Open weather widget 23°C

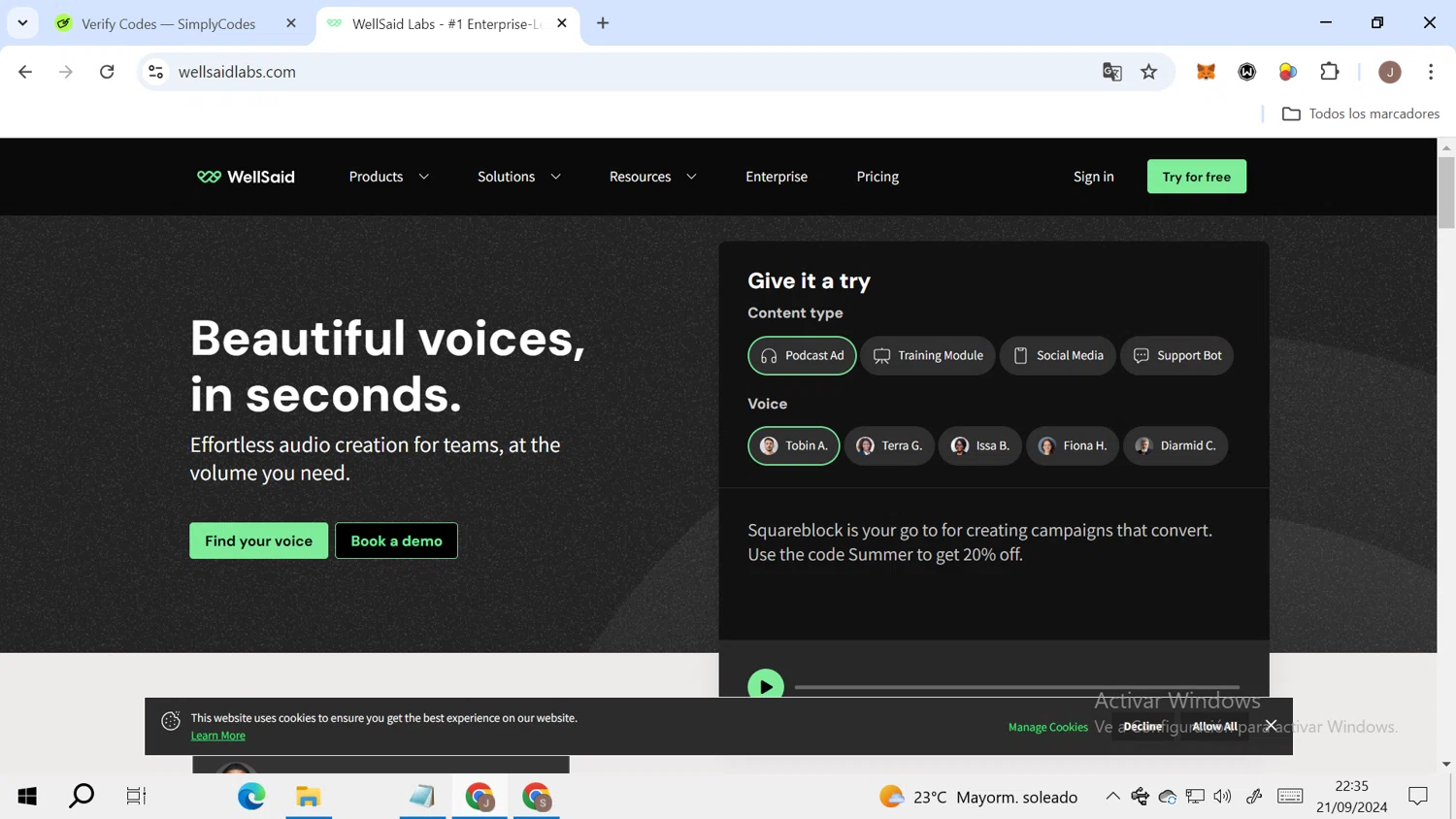[977, 797]
